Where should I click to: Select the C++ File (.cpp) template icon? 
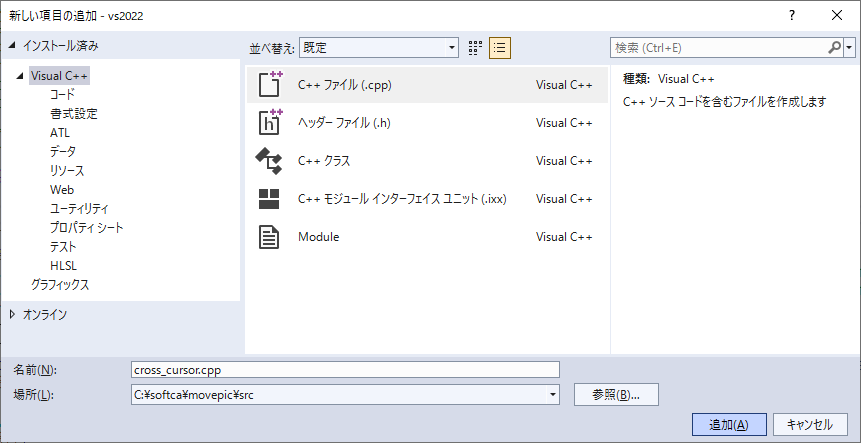point(269,85)
